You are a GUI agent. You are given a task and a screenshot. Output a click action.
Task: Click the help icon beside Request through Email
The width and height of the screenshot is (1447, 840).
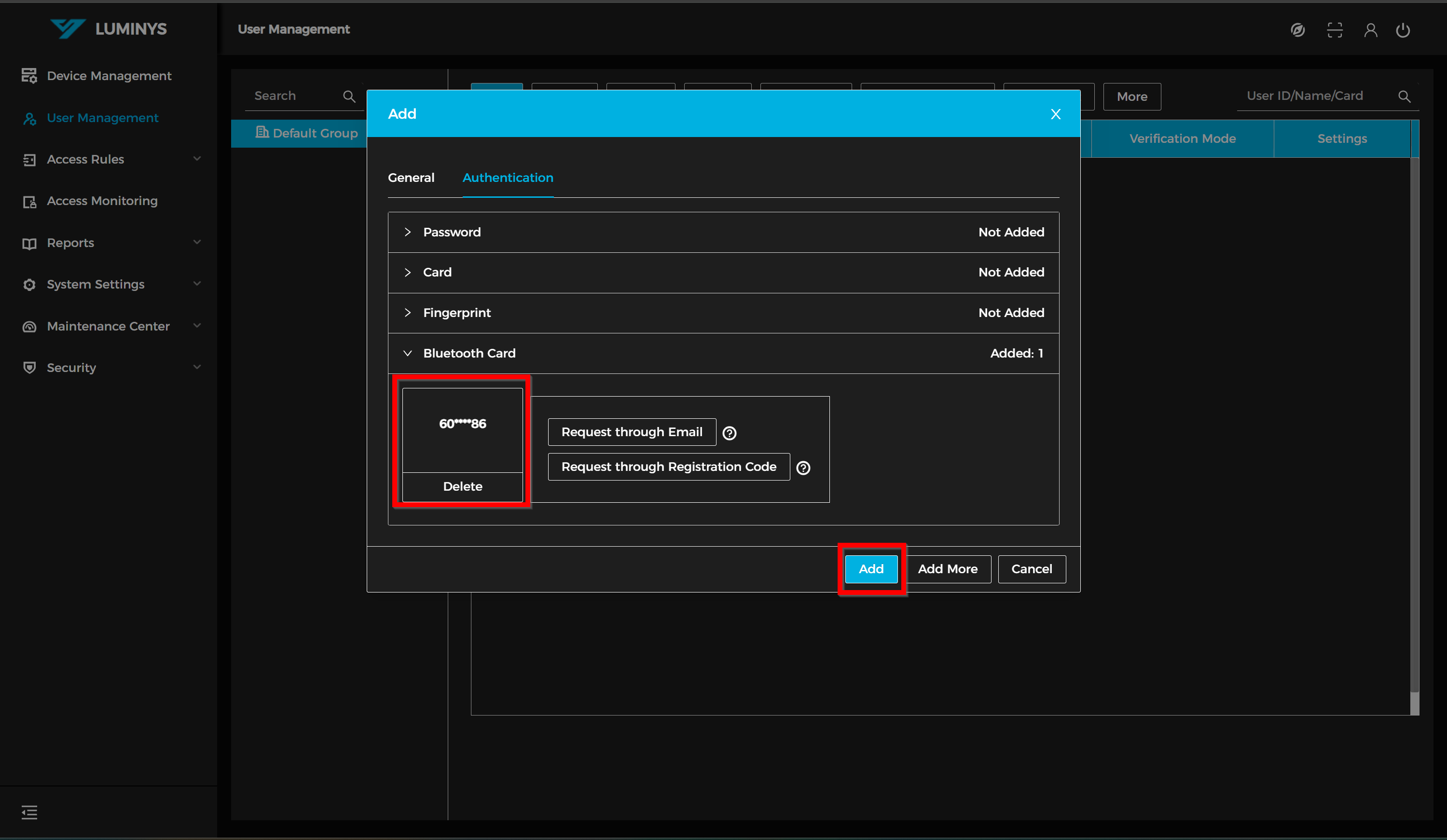click(x=729, y=433)
